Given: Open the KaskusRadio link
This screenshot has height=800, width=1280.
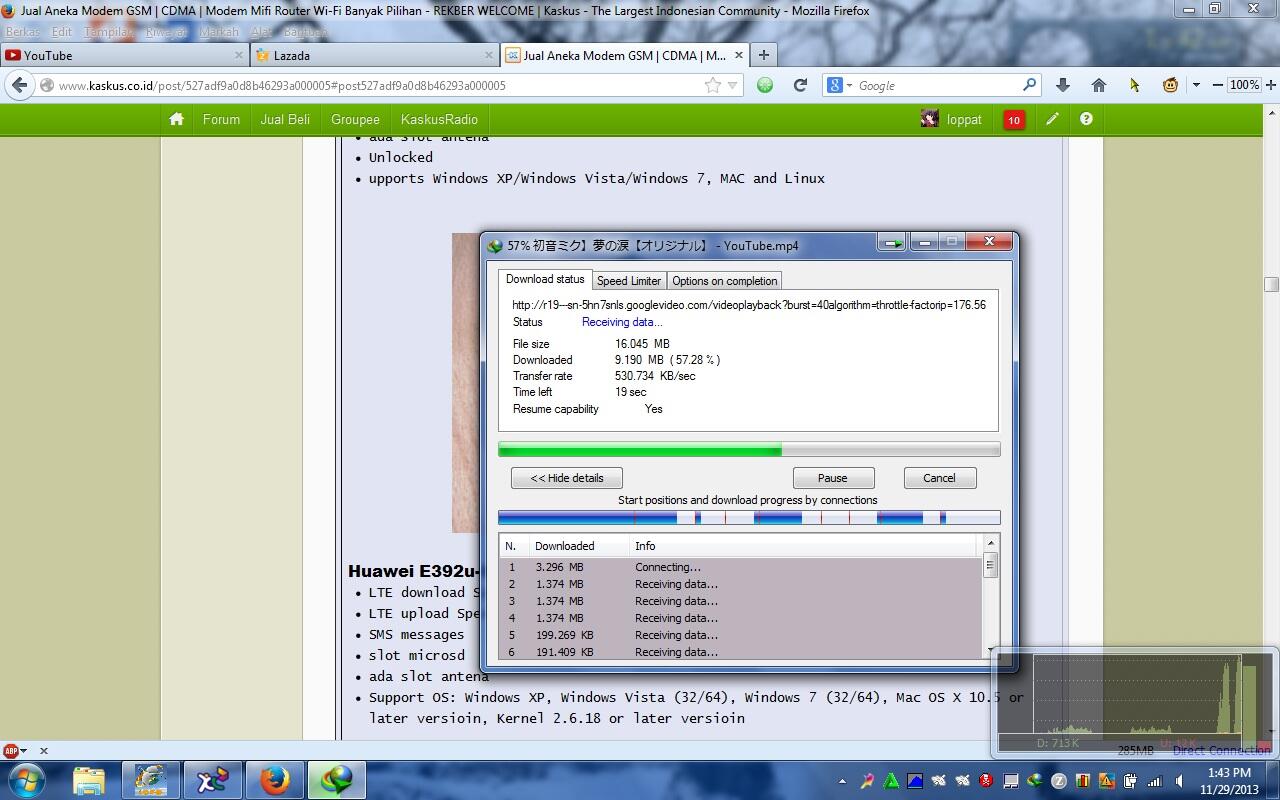Looking at the screenshot, I should pos(439,119).
